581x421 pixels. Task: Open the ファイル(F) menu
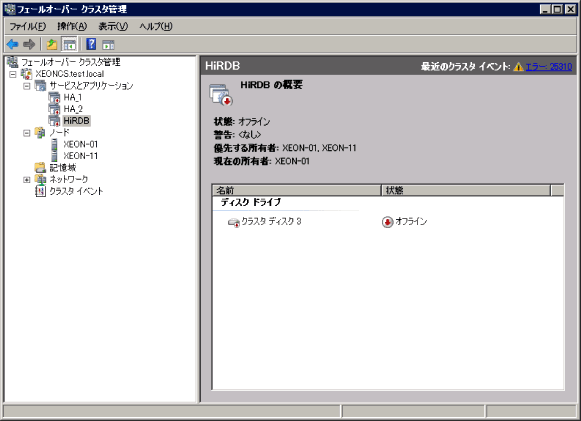pyautogui.click(x=27, y=26)
